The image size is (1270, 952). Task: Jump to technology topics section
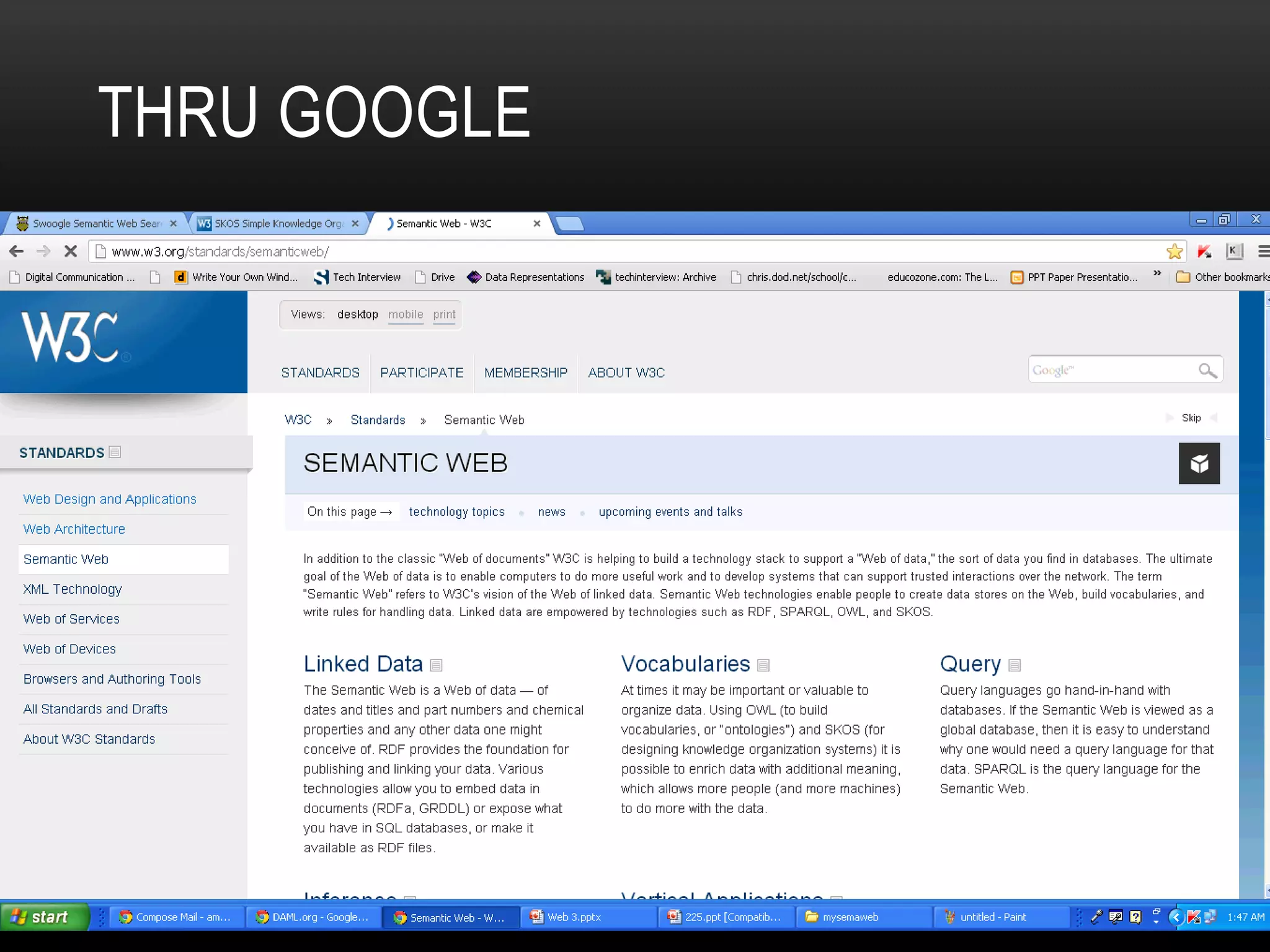pos(457,511)
